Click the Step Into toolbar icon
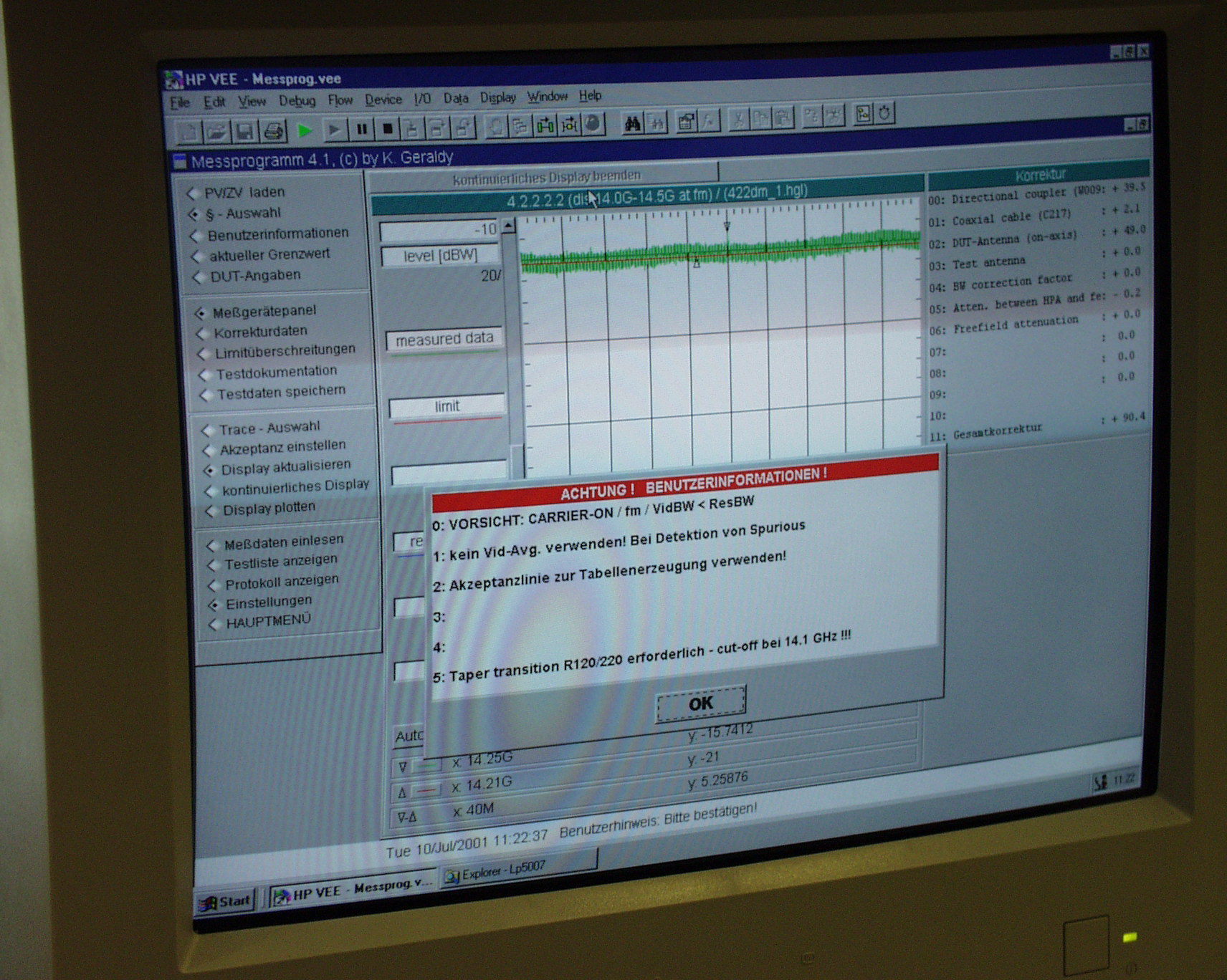 412,128
